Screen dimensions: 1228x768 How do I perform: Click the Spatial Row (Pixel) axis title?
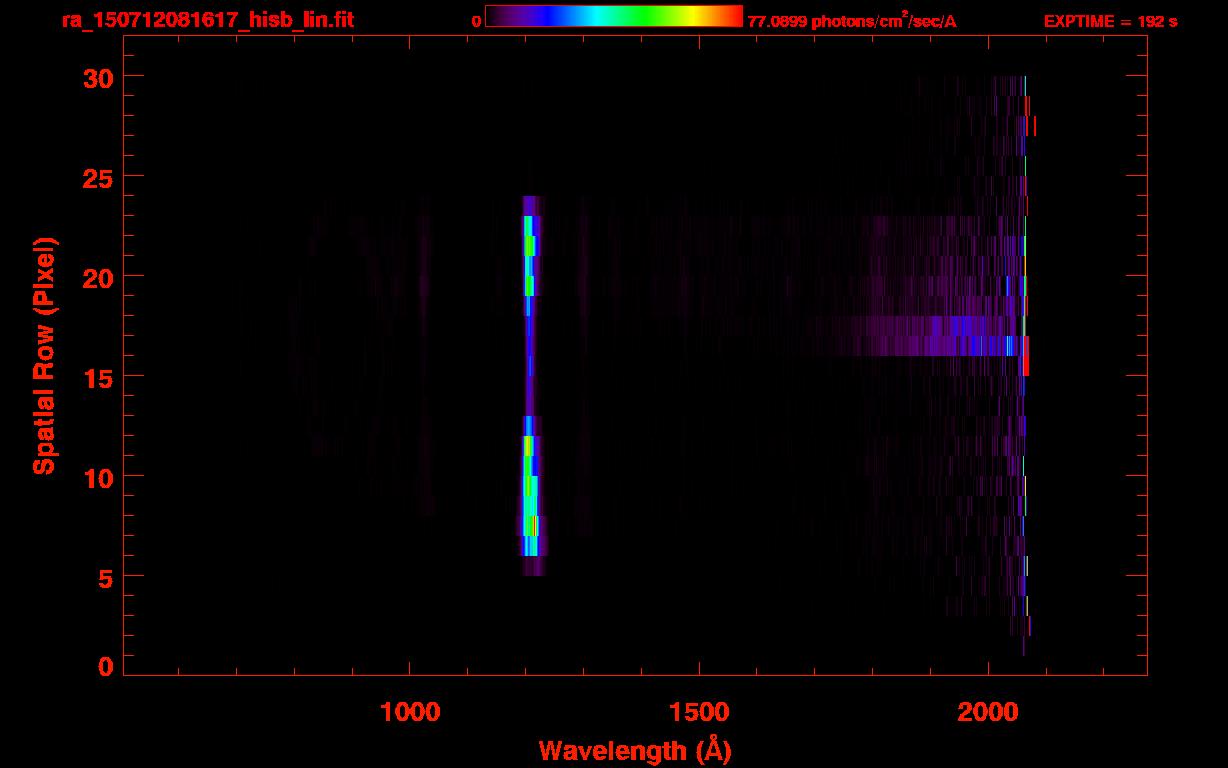coord(44,356)
